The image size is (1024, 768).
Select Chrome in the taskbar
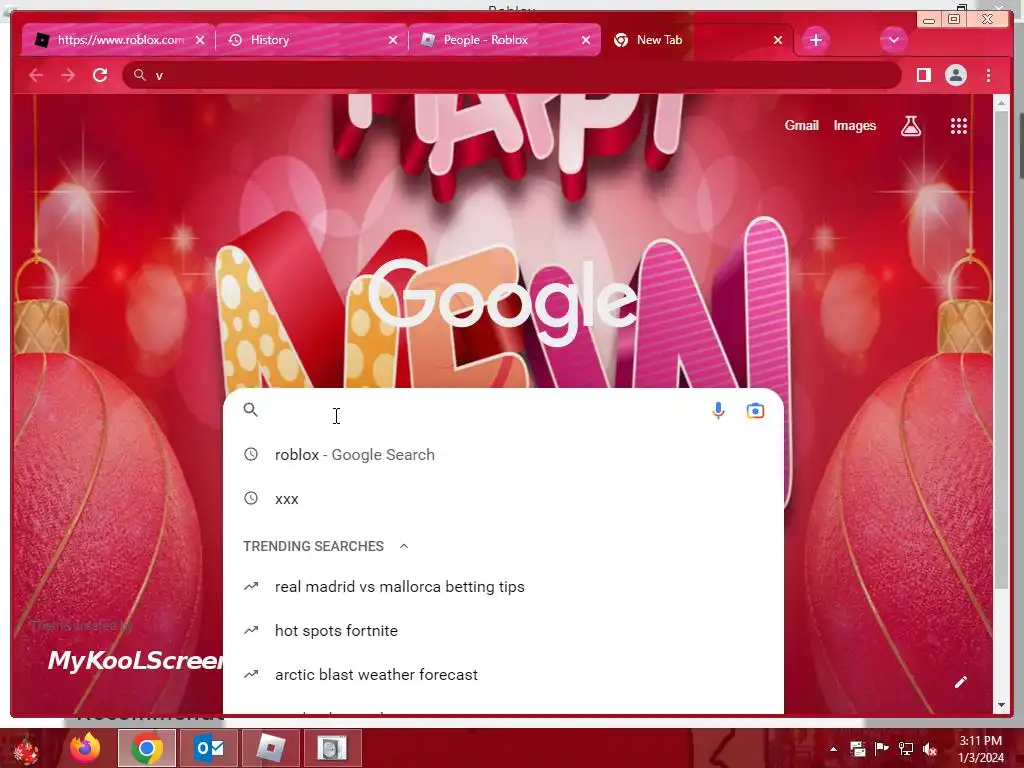coord(147,748)
